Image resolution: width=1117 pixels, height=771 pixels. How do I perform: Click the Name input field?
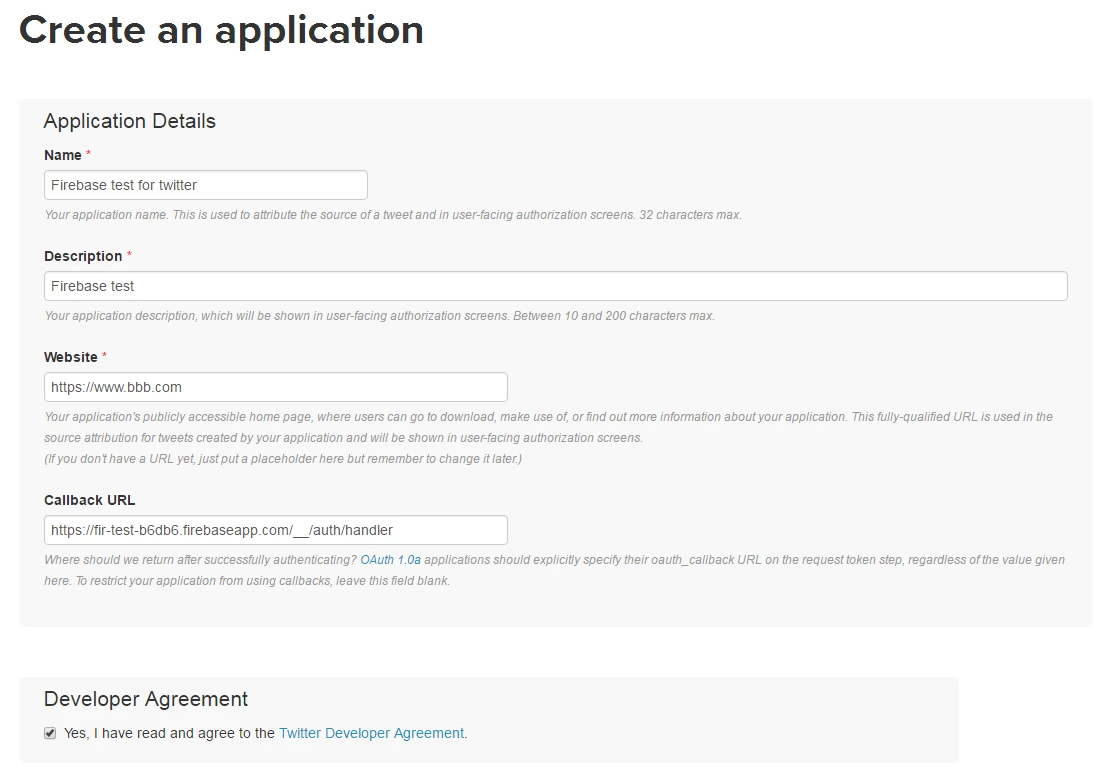click(206, 185)
